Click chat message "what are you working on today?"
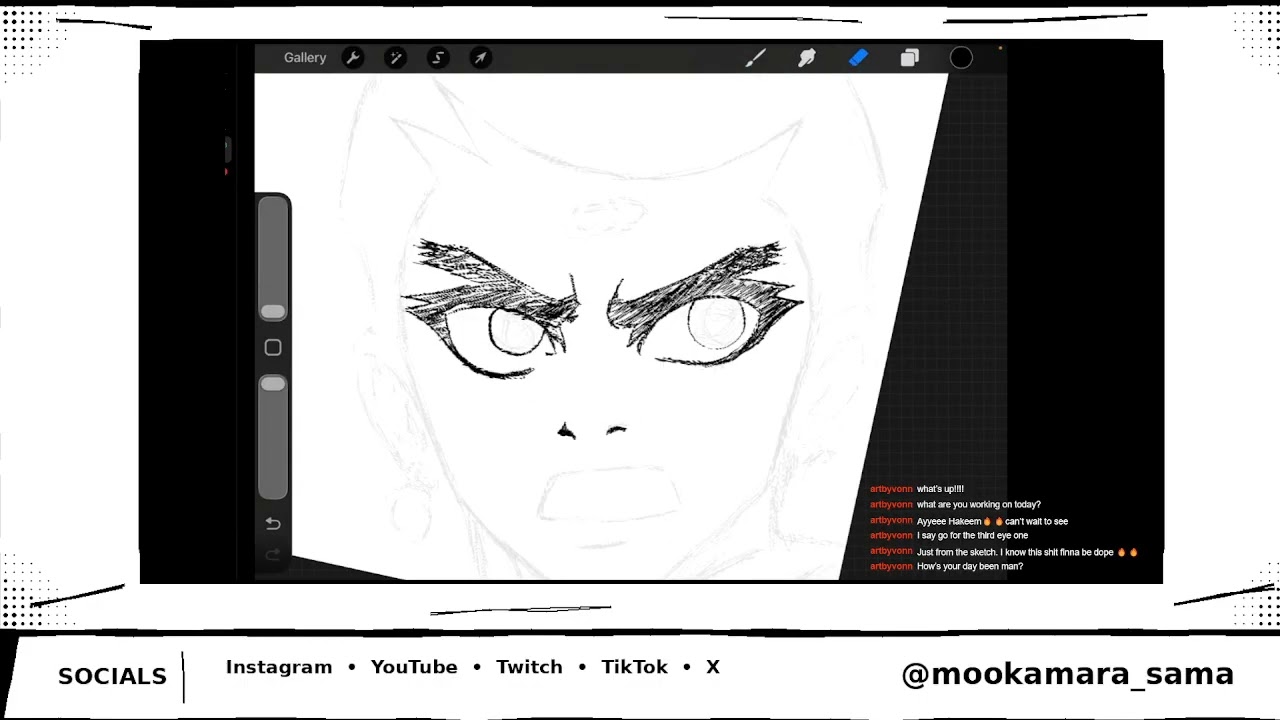 click(979, 505)
